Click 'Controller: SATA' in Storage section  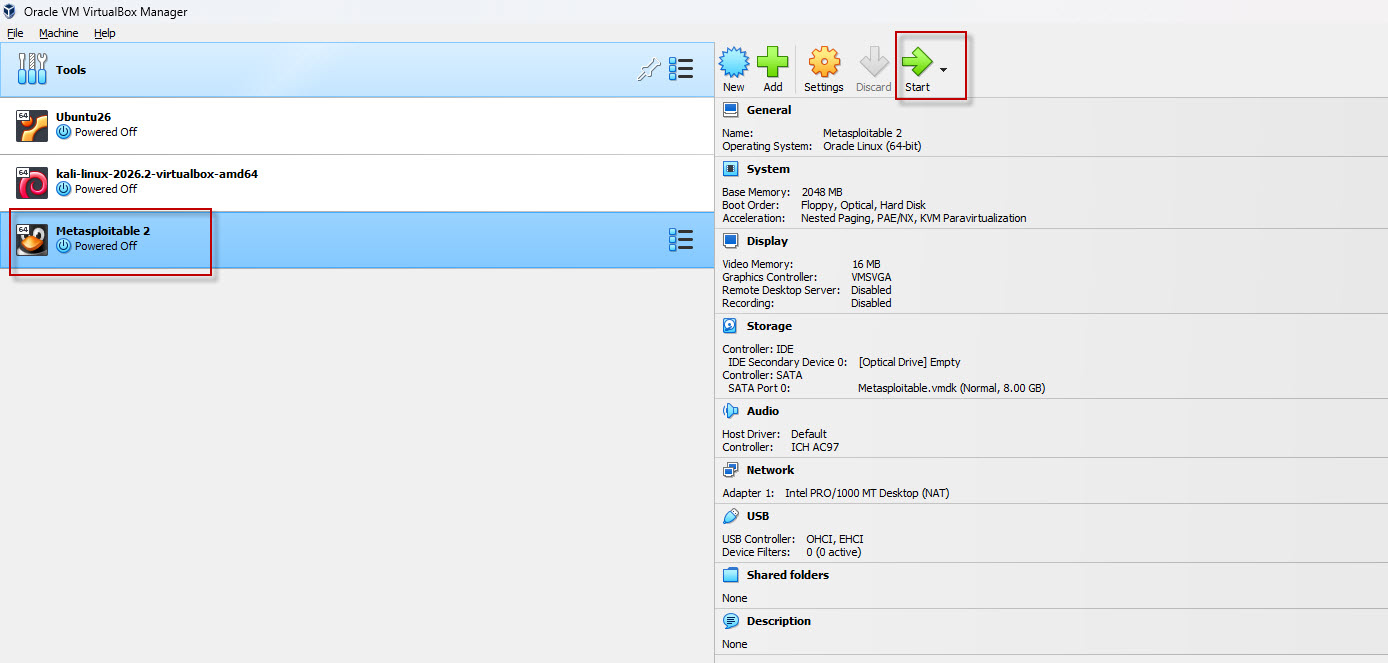click(x=762, y=375)
